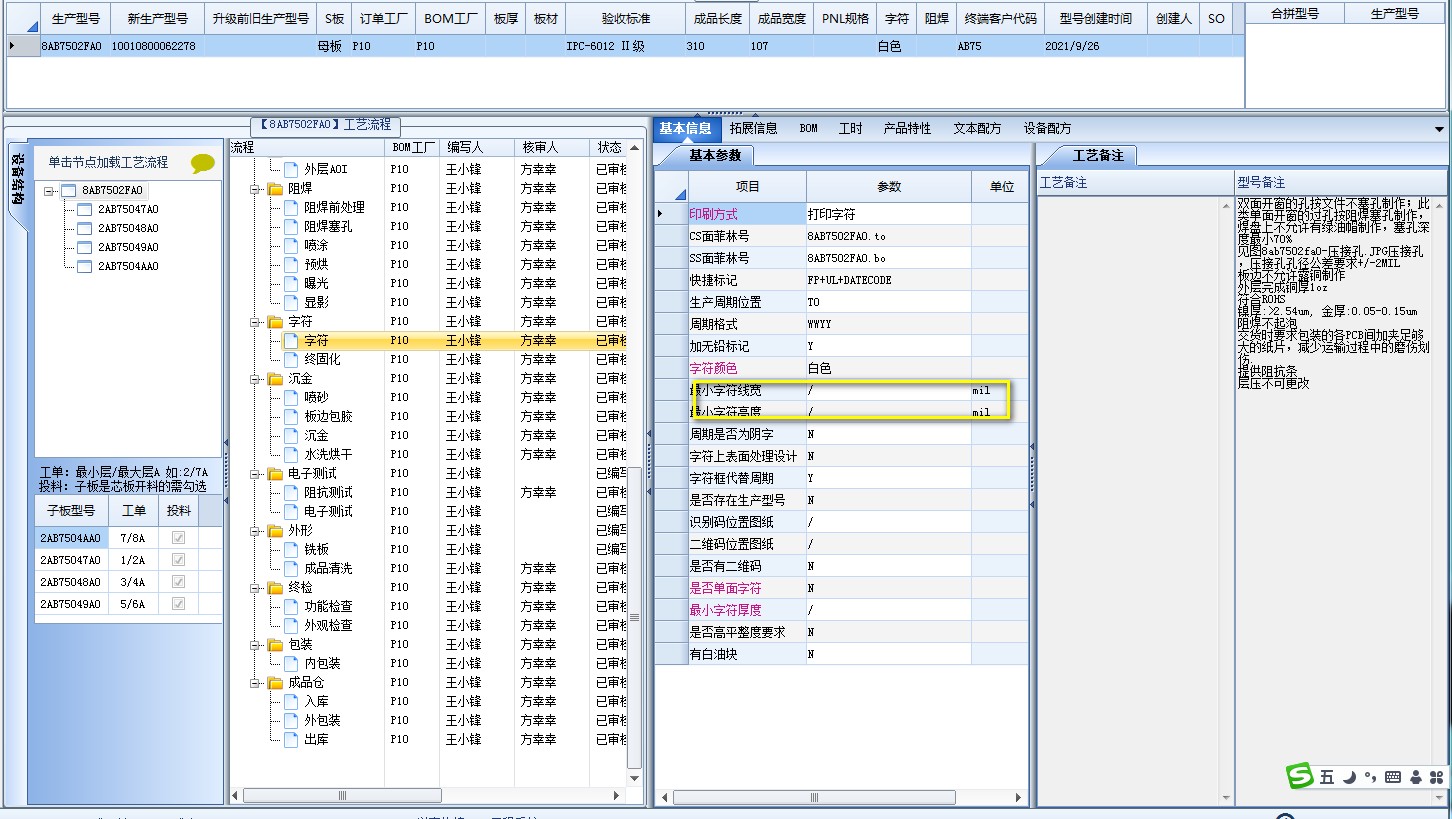Screen dimensions: 1452x819
Task: Click the 周期格式 value WWYY
Action: (888, 324)
